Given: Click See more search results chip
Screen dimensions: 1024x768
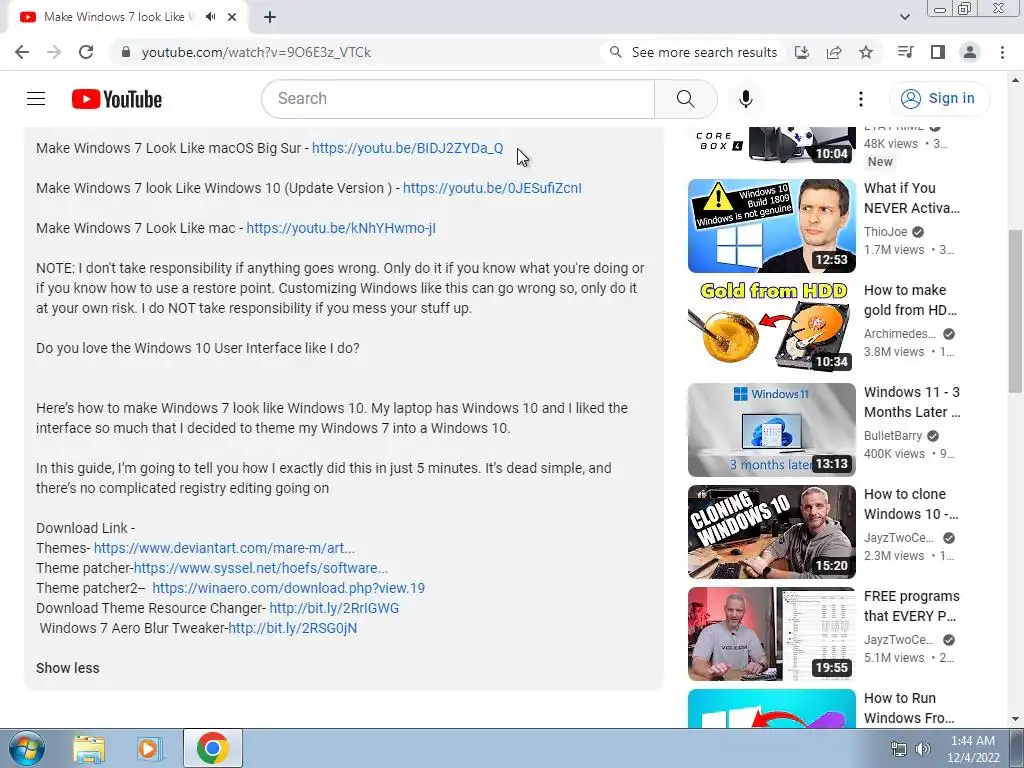Looking at the screenshot, I should pos(694,52).
